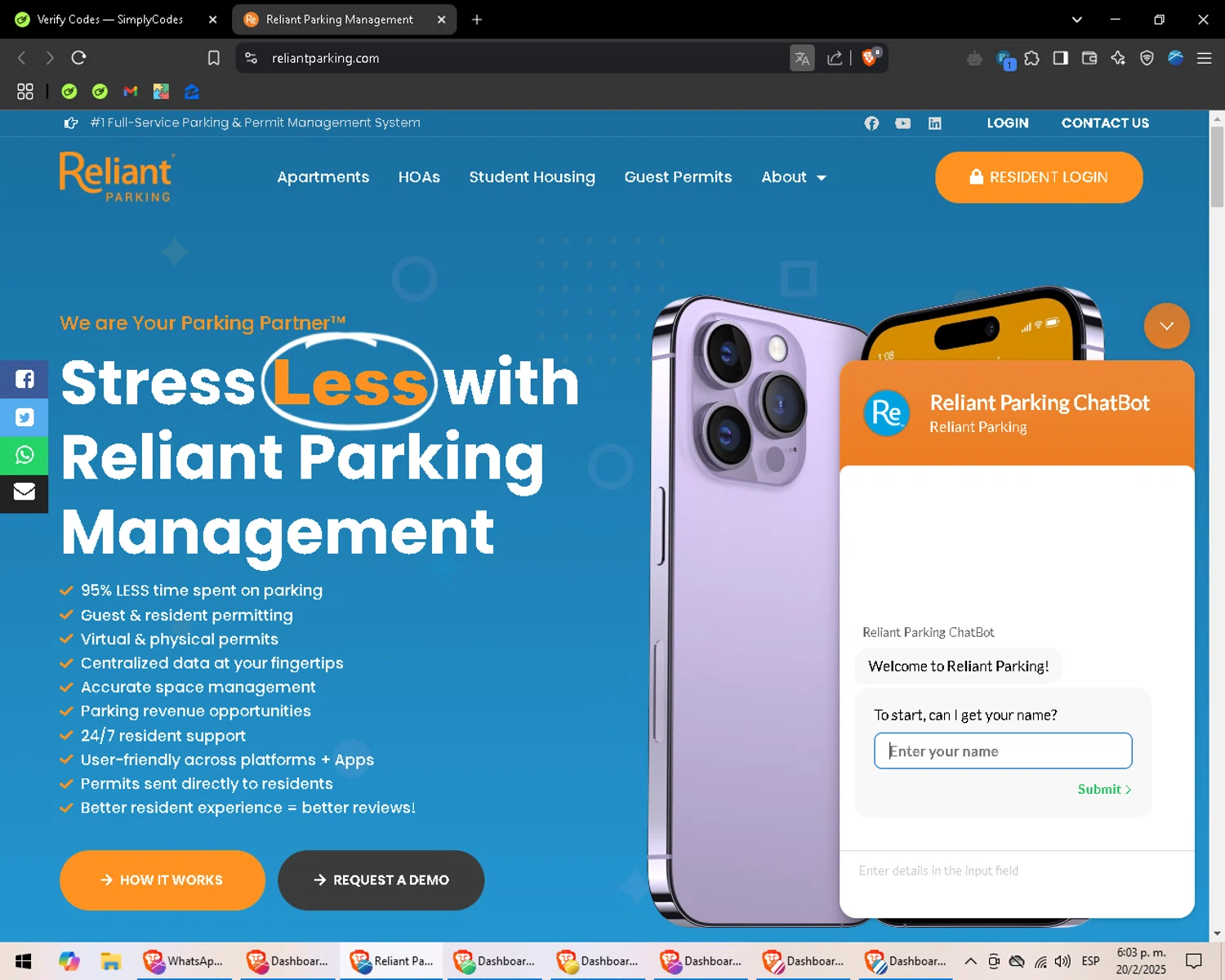Toggle browser sidebar panel icon
Viewport: 1225px width, 980px height.
coord(1061,58)
